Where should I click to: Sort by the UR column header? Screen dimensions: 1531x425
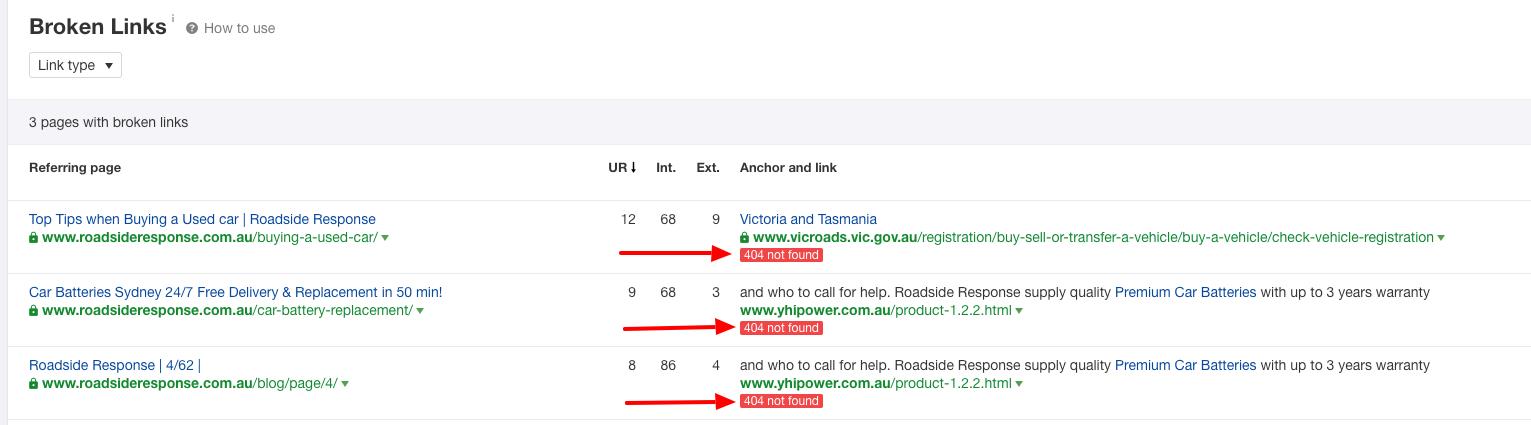pos(622,168)
